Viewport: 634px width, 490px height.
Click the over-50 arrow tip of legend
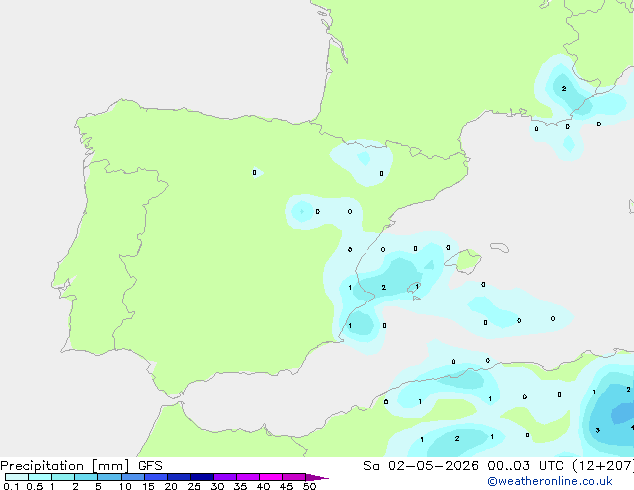pos(317,477)
